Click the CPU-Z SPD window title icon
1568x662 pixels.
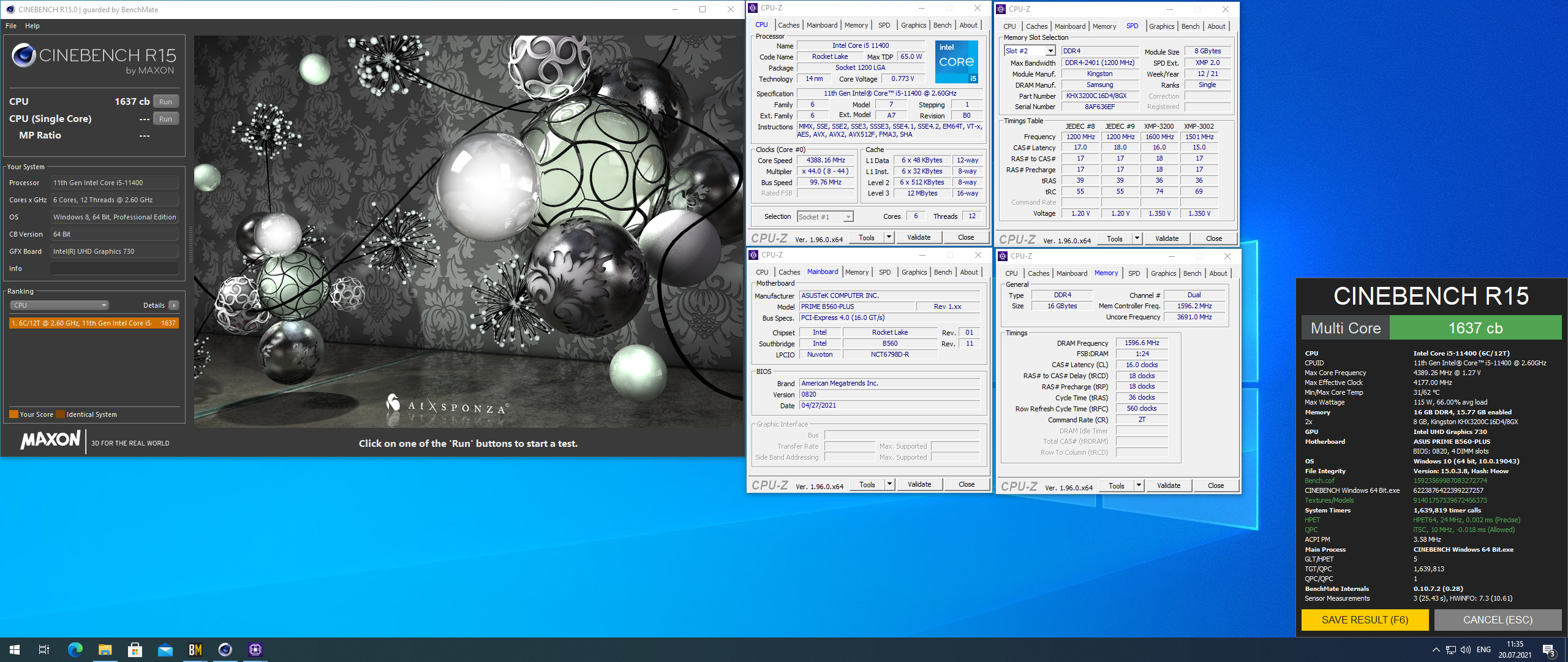(1001, 9)
